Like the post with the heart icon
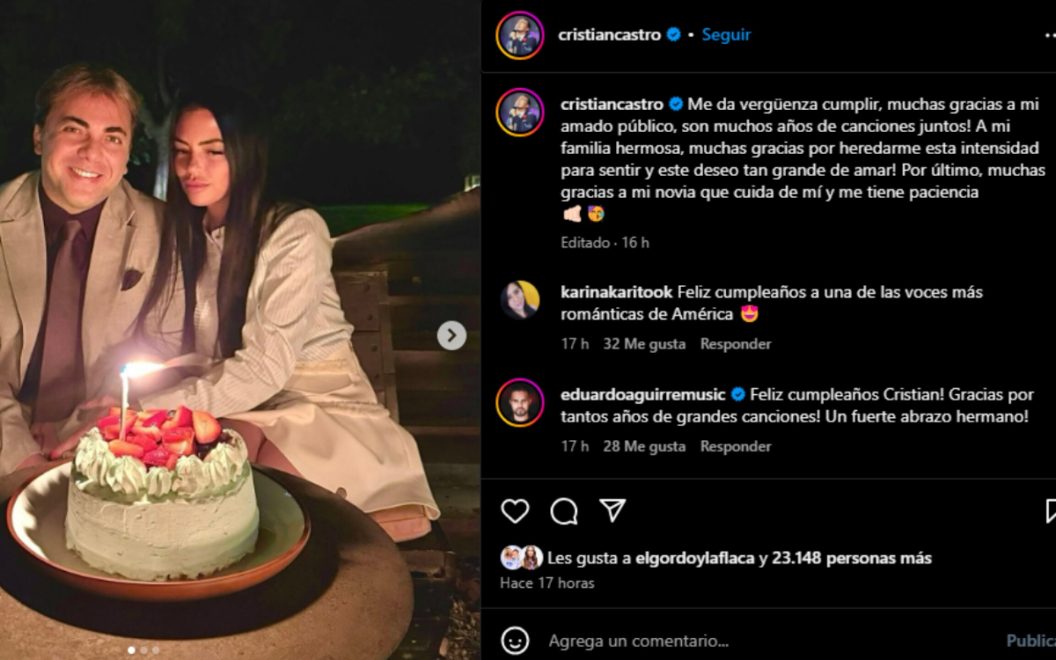 point(515,511)
